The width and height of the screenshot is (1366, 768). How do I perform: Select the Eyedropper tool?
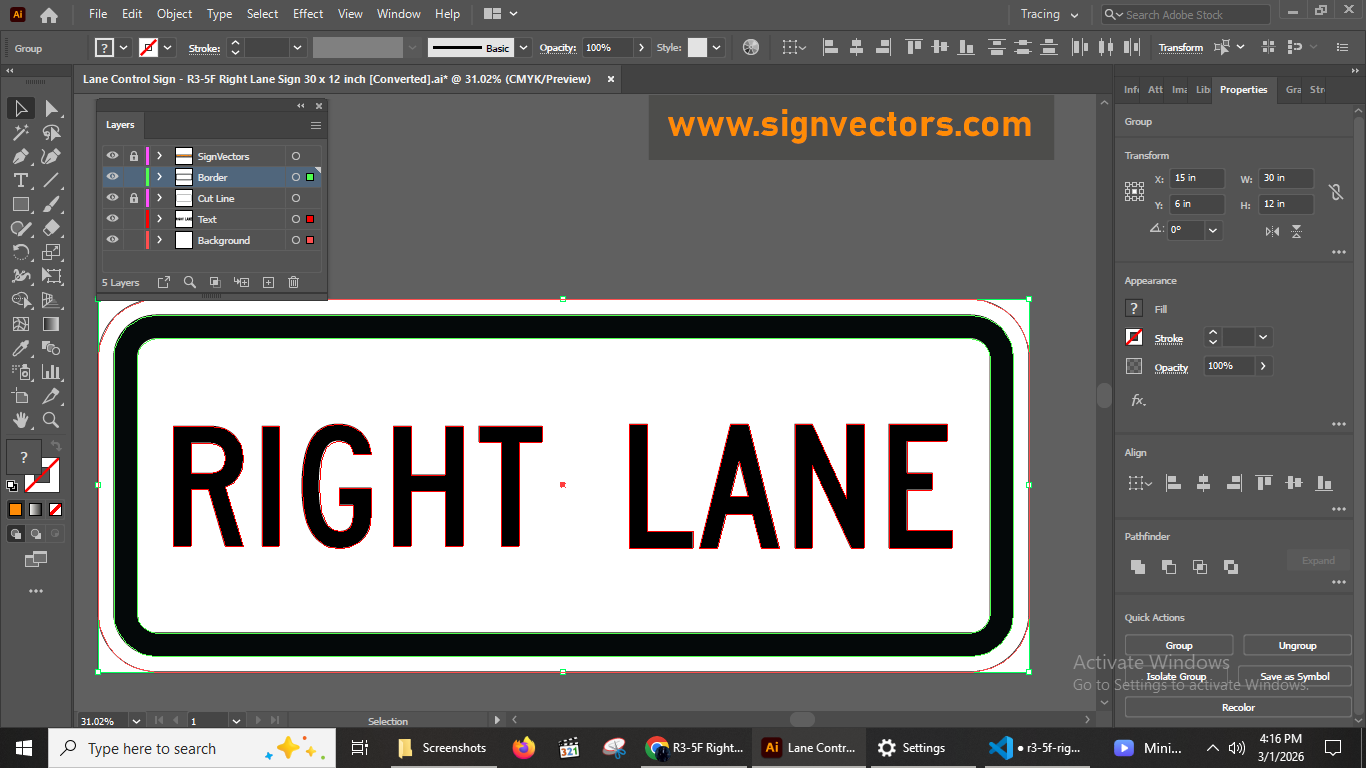tap(21, 348)
